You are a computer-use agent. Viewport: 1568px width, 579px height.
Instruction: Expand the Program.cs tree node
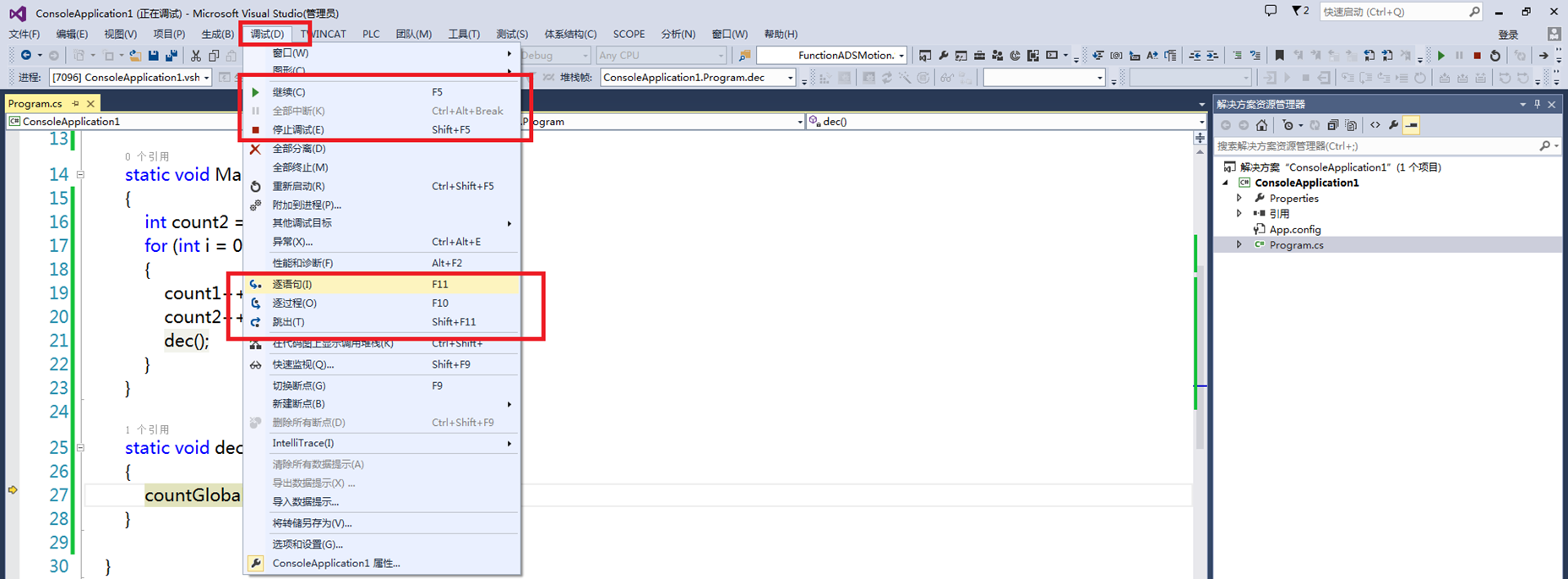click(x=1239, y=245)
